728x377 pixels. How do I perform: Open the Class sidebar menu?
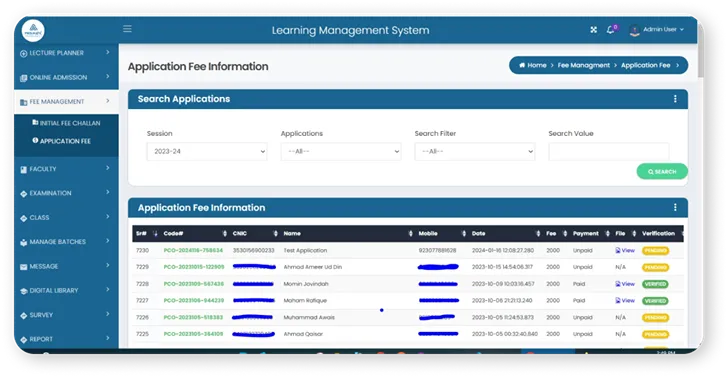(x=66, y=217)
